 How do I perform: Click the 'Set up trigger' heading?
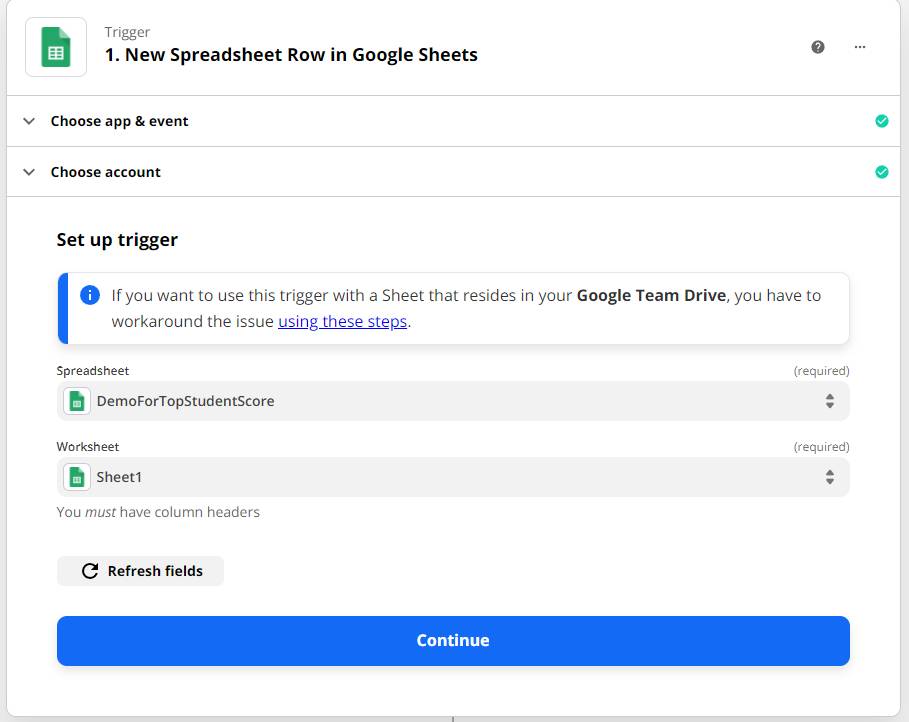[x=117, y=240]
